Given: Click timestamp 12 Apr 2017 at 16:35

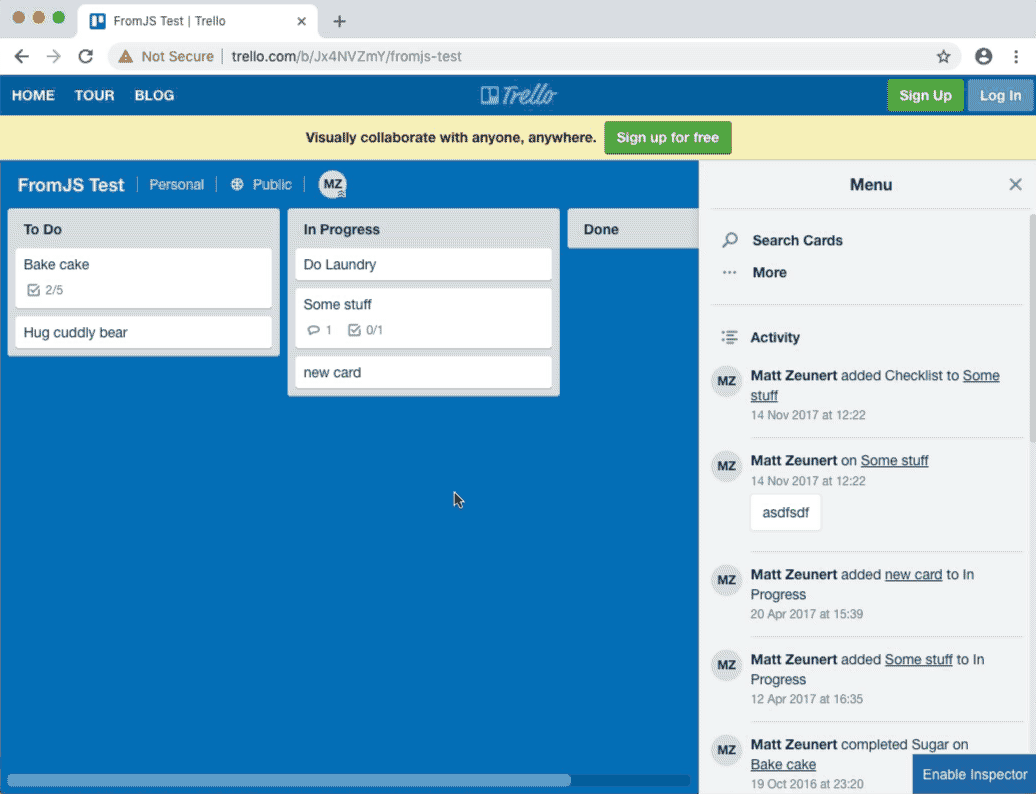Looking at the screenshot, I should pyautogui.click(x=807, y=699).
